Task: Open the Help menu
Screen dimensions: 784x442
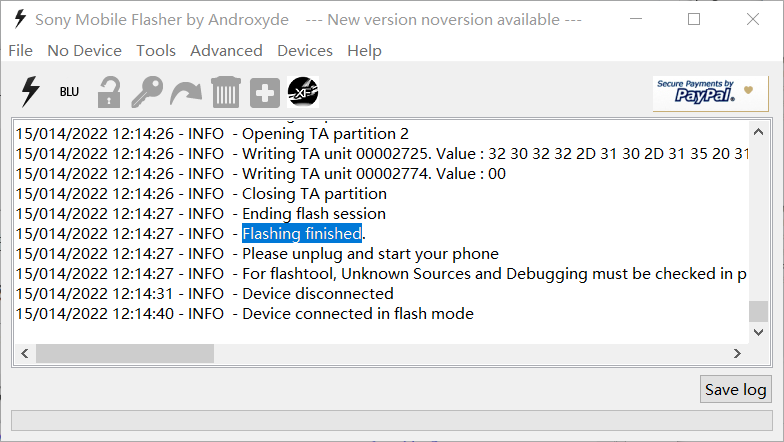Action: (364, 51)
